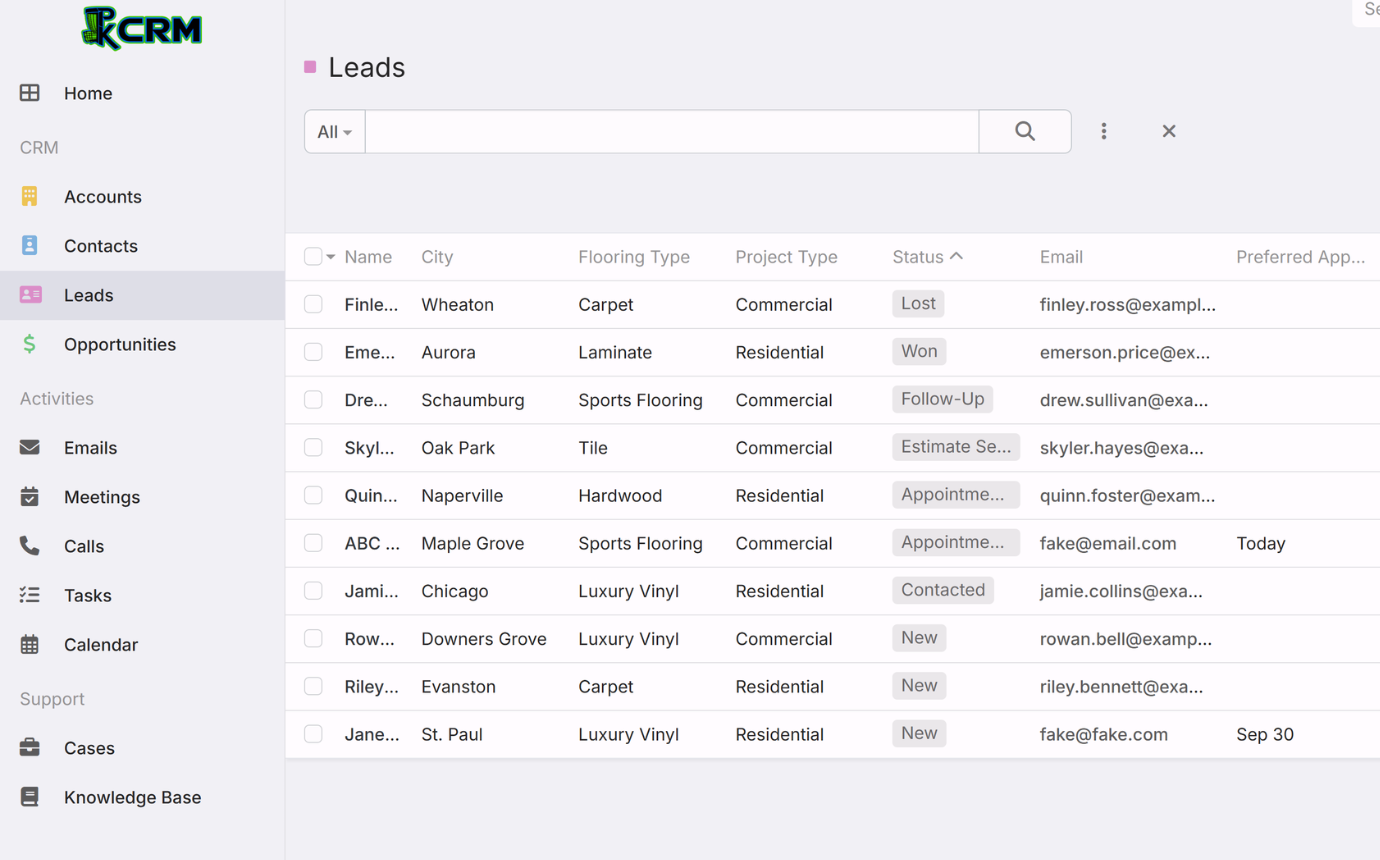Click the Lost status badge
The height and width of the screenshot is (860, 1380).
click(918, 303)
